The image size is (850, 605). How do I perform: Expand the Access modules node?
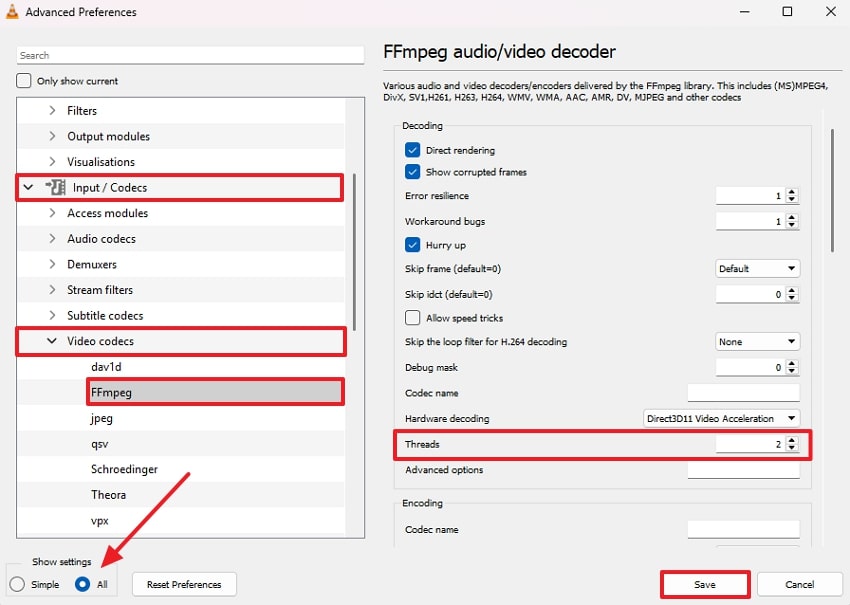point(52,213)
